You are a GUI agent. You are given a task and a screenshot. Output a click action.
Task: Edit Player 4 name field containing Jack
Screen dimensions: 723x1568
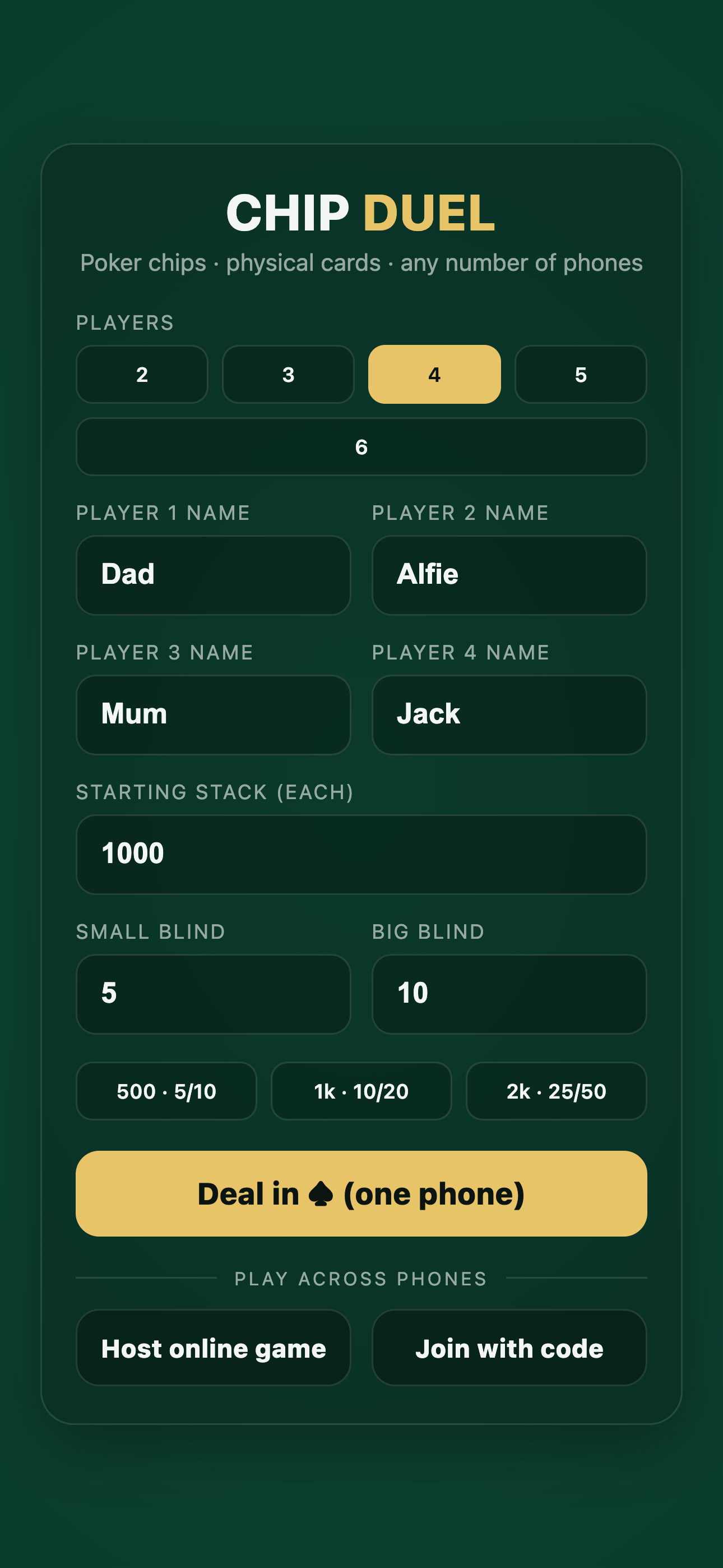[x=509, y=714]
